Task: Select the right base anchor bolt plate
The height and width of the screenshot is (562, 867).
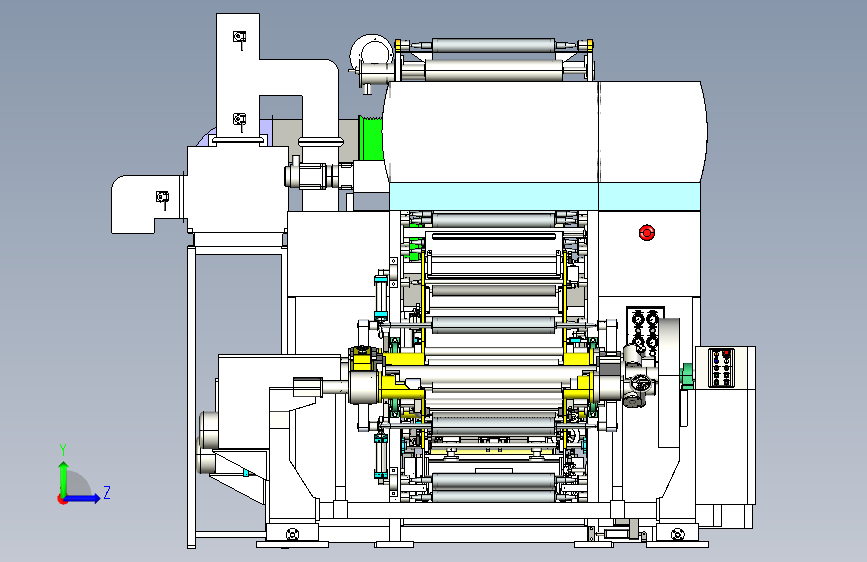Action: pos(677,534)
